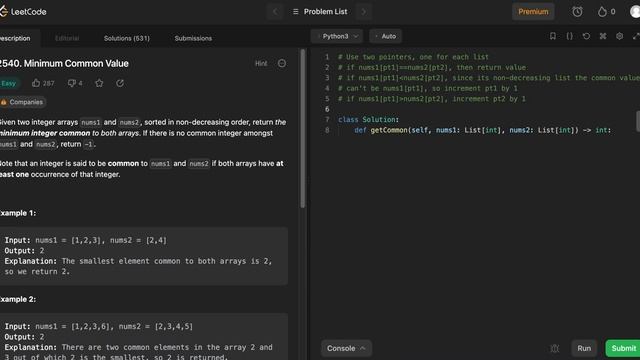
Task: Expand the editor to fullscreen
Action: [x=636, y=36]
